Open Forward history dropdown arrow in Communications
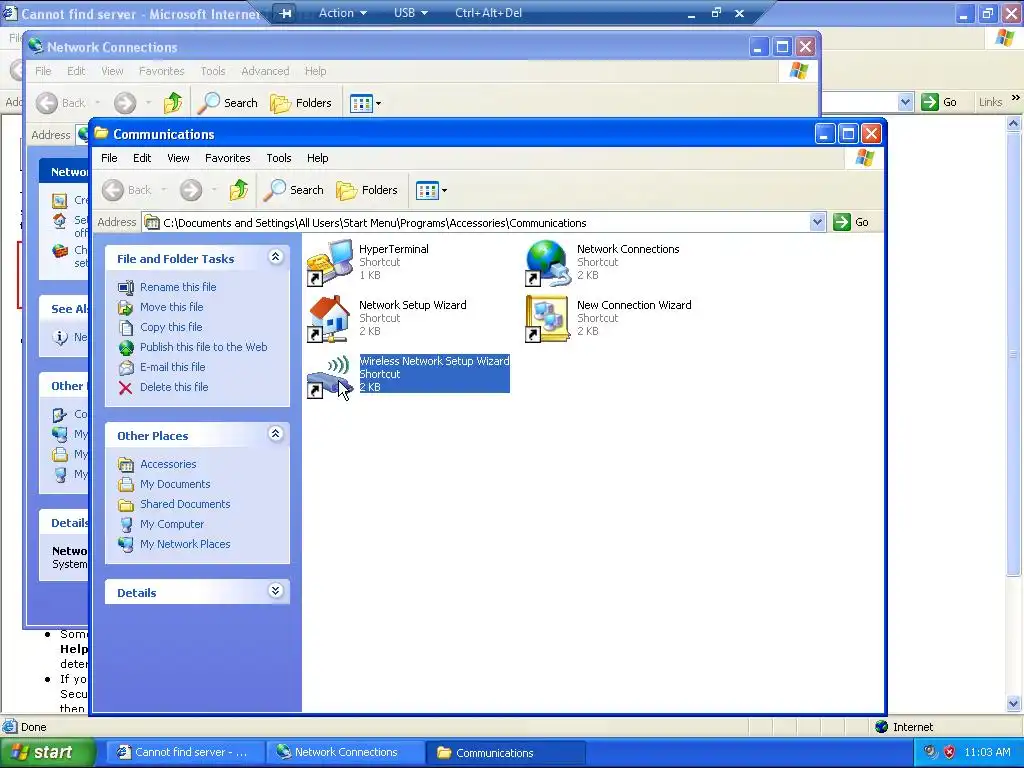The image size is (1024, 768). point(214,190)
